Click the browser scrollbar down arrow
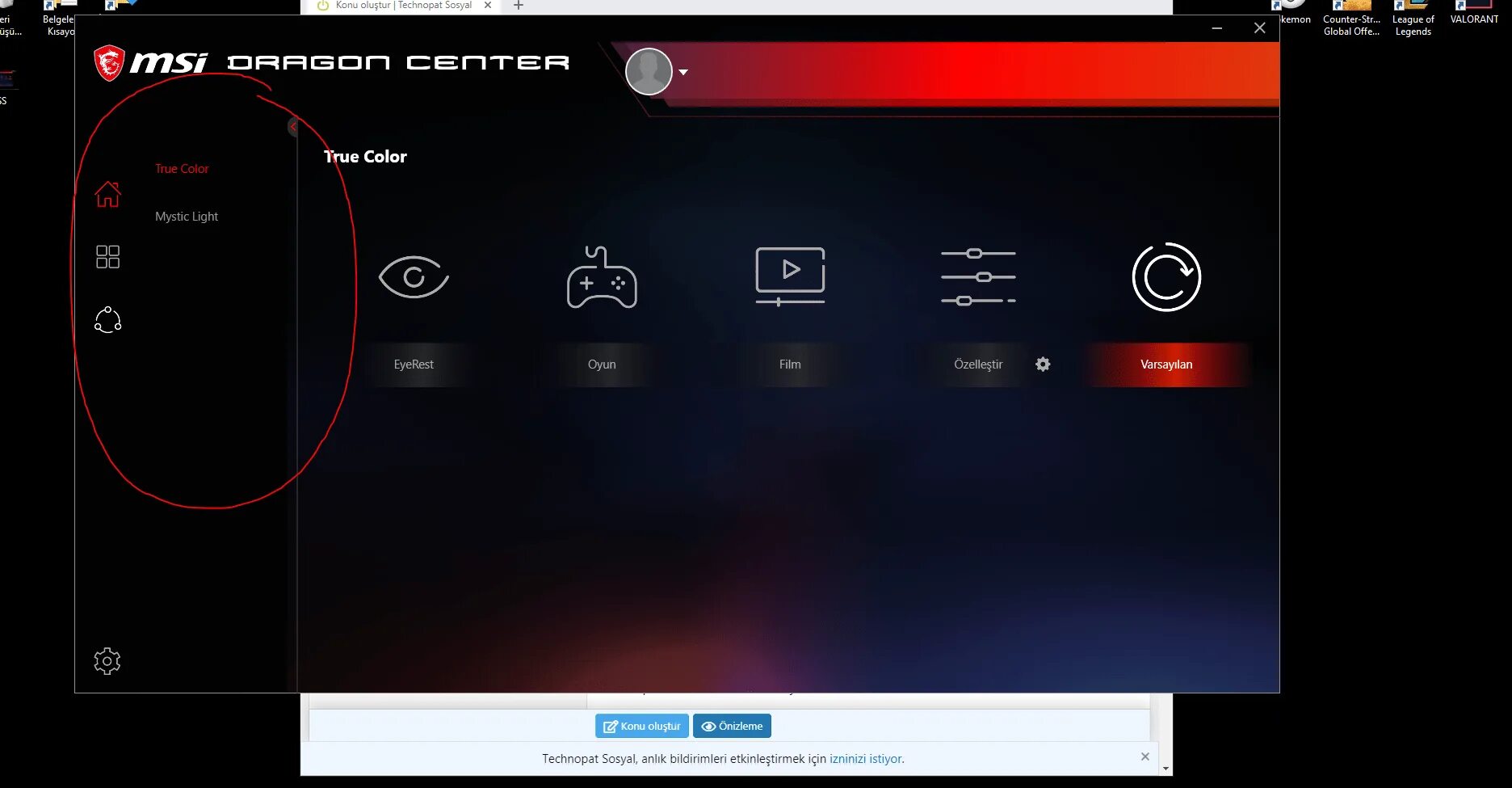This screenshot has width=1512, height=788. (x=1165, y=769)
